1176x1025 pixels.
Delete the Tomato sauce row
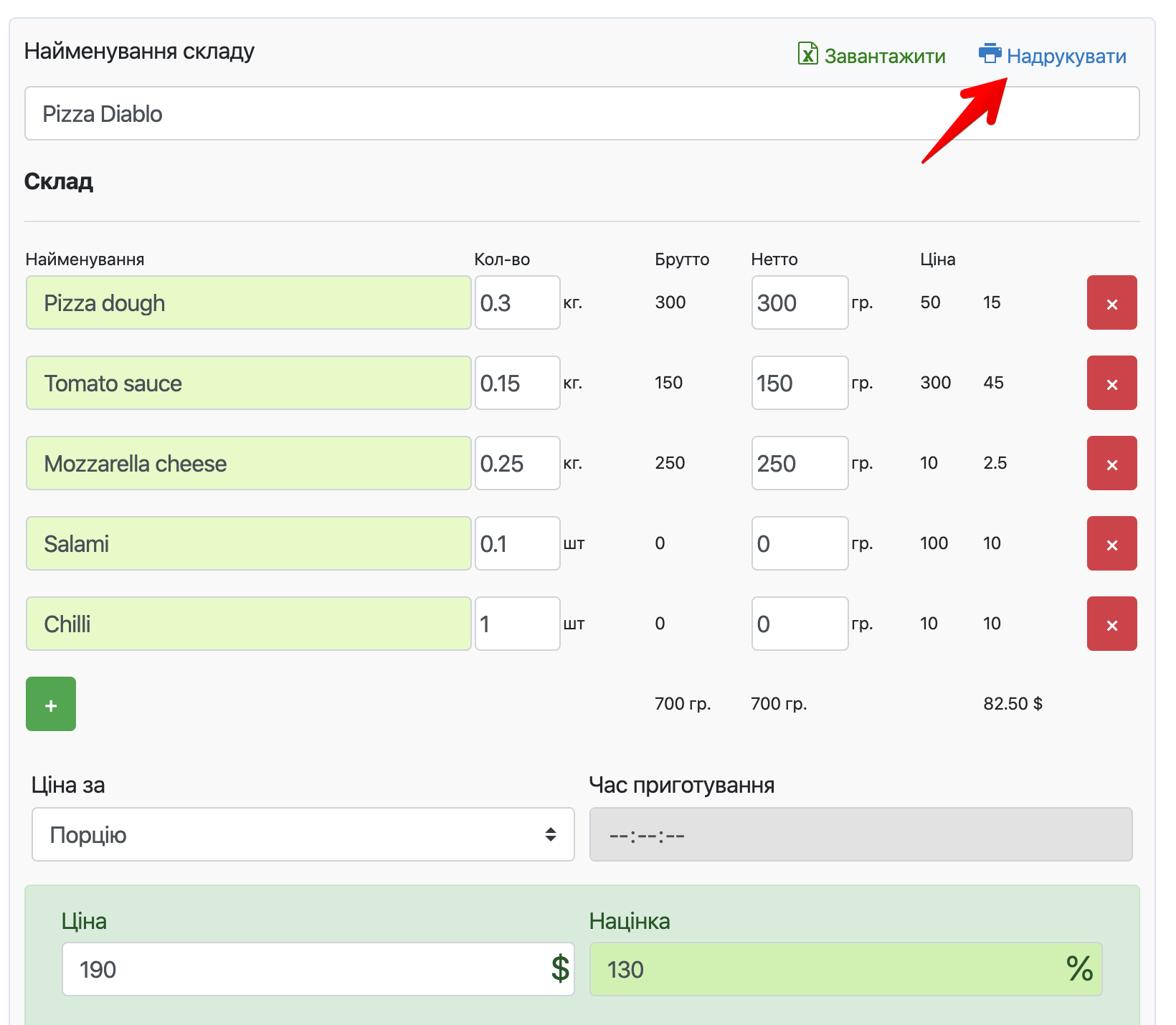[1111, 383]
